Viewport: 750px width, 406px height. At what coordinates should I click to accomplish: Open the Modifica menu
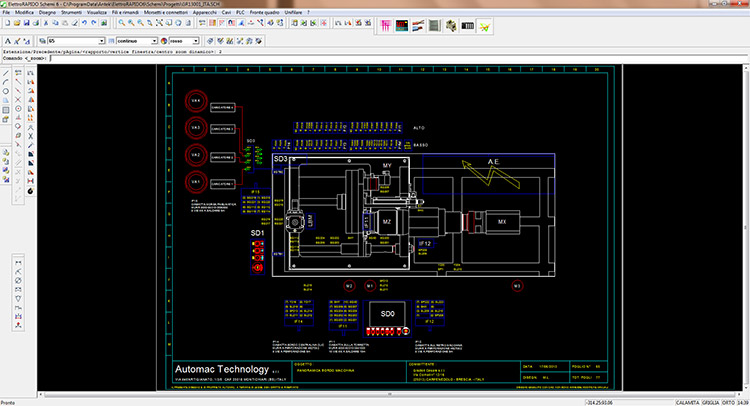pos(24,12)
